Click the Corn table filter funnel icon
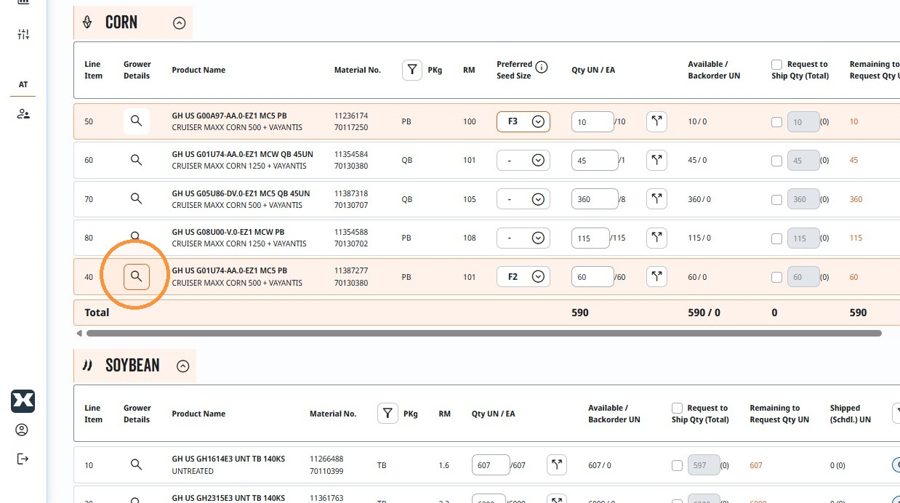This screenshot has height=503, width=900. click(412, 70)
